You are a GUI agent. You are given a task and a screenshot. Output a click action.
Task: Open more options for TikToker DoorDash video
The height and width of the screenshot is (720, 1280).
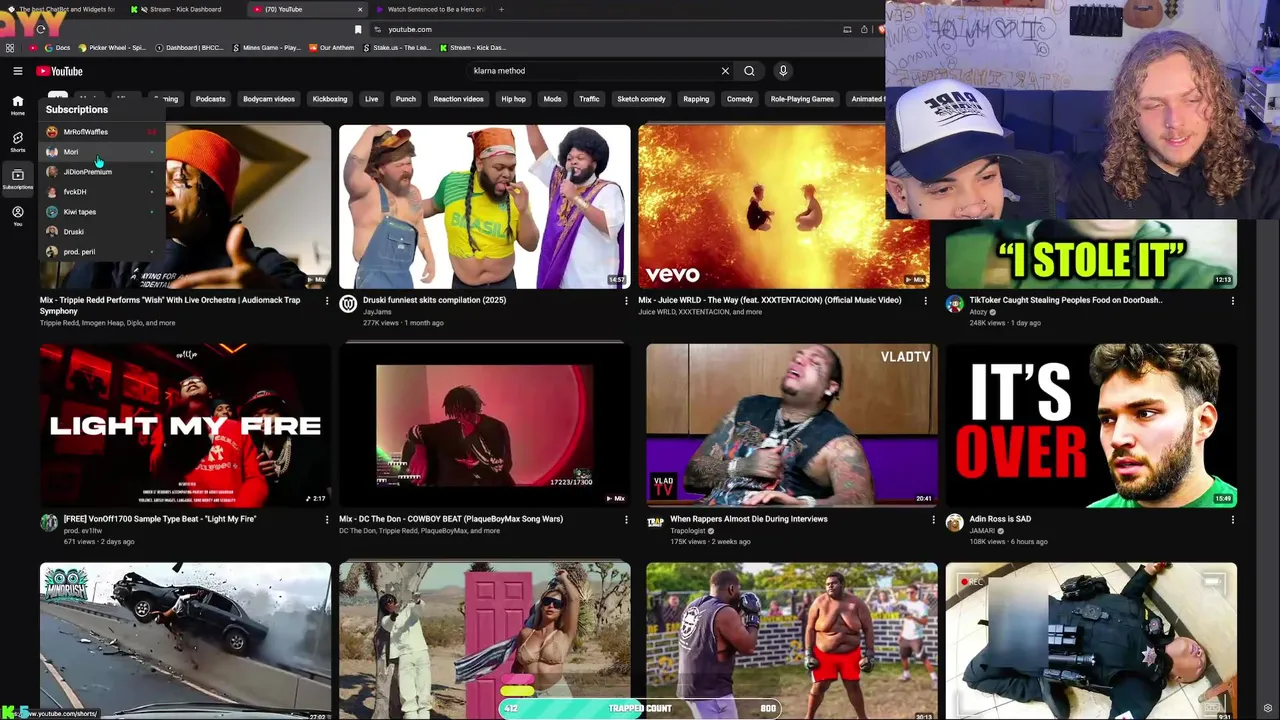coord(1232,300)
